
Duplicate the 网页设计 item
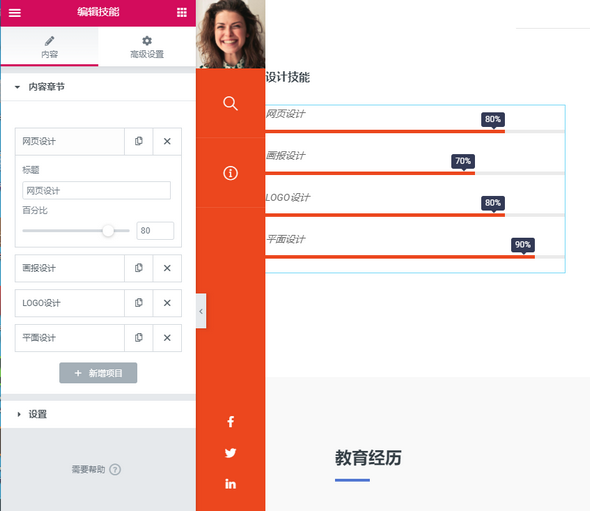[x=139, y=141]
